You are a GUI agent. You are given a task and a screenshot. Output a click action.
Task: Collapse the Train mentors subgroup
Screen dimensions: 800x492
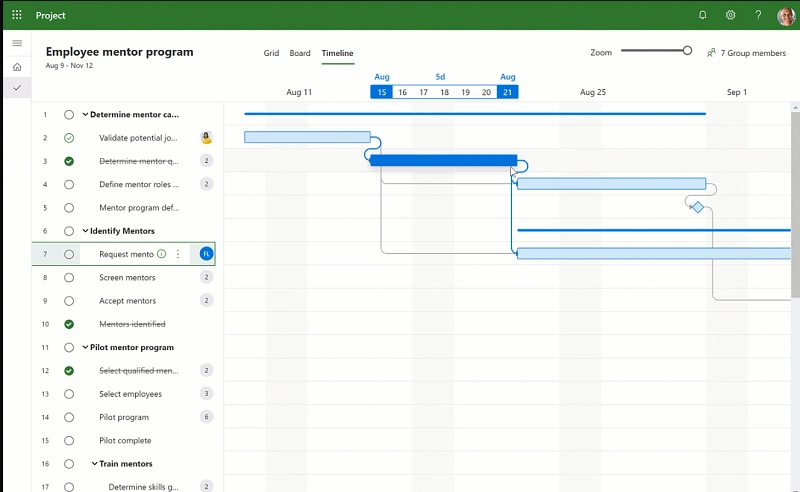95,464
